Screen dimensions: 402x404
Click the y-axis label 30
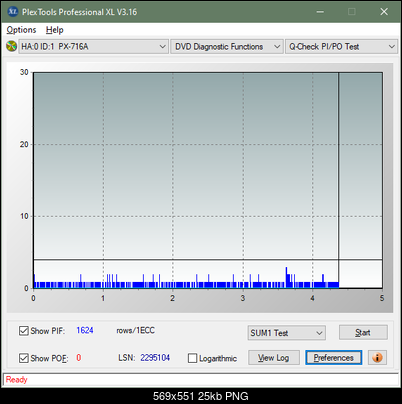pyautogui.click(x=24, y=72)
